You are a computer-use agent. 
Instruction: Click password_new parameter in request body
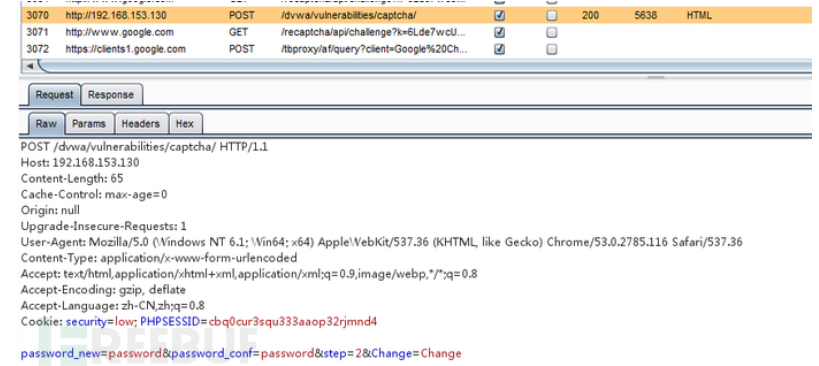91,353
